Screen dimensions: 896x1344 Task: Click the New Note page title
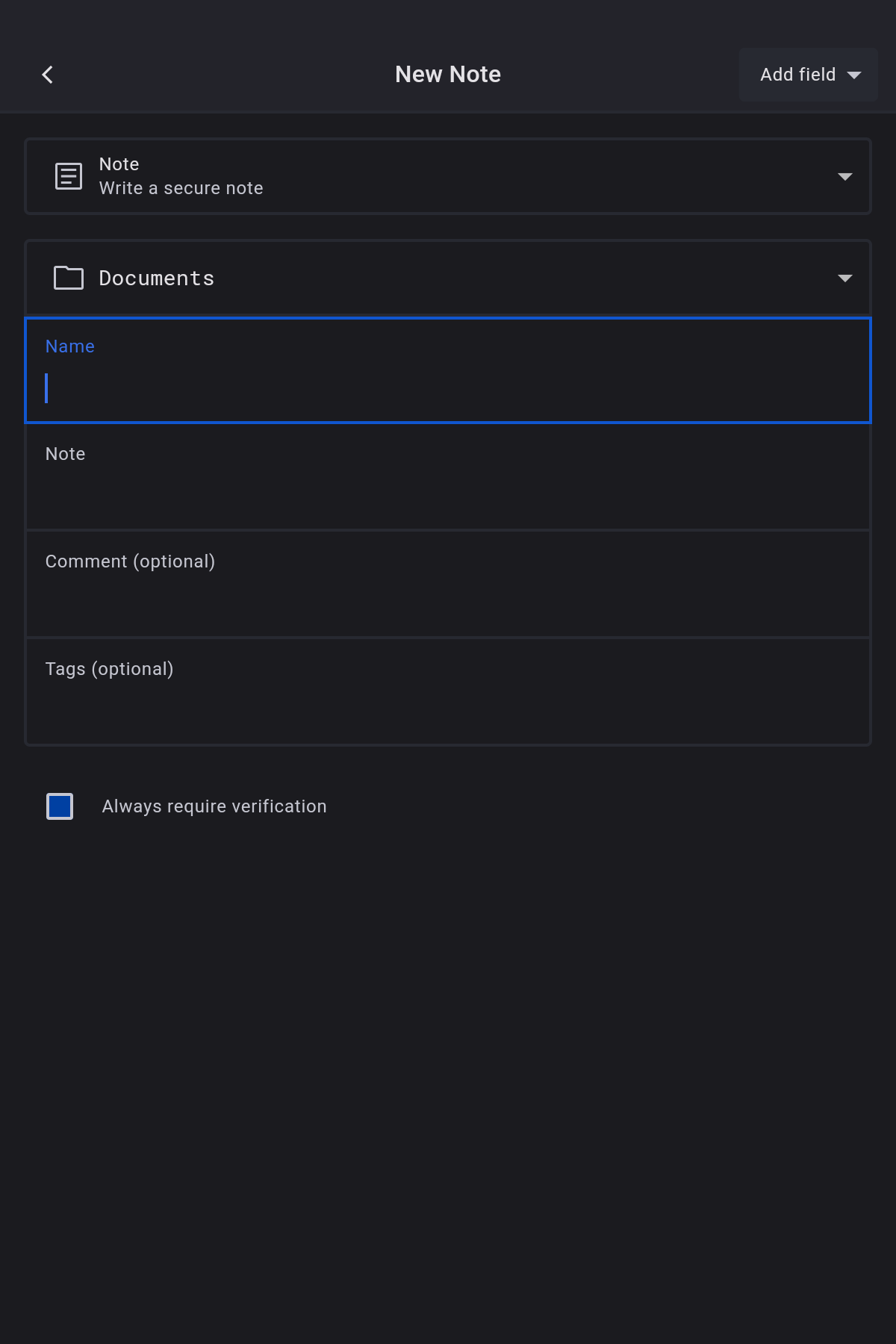point(448,75)
